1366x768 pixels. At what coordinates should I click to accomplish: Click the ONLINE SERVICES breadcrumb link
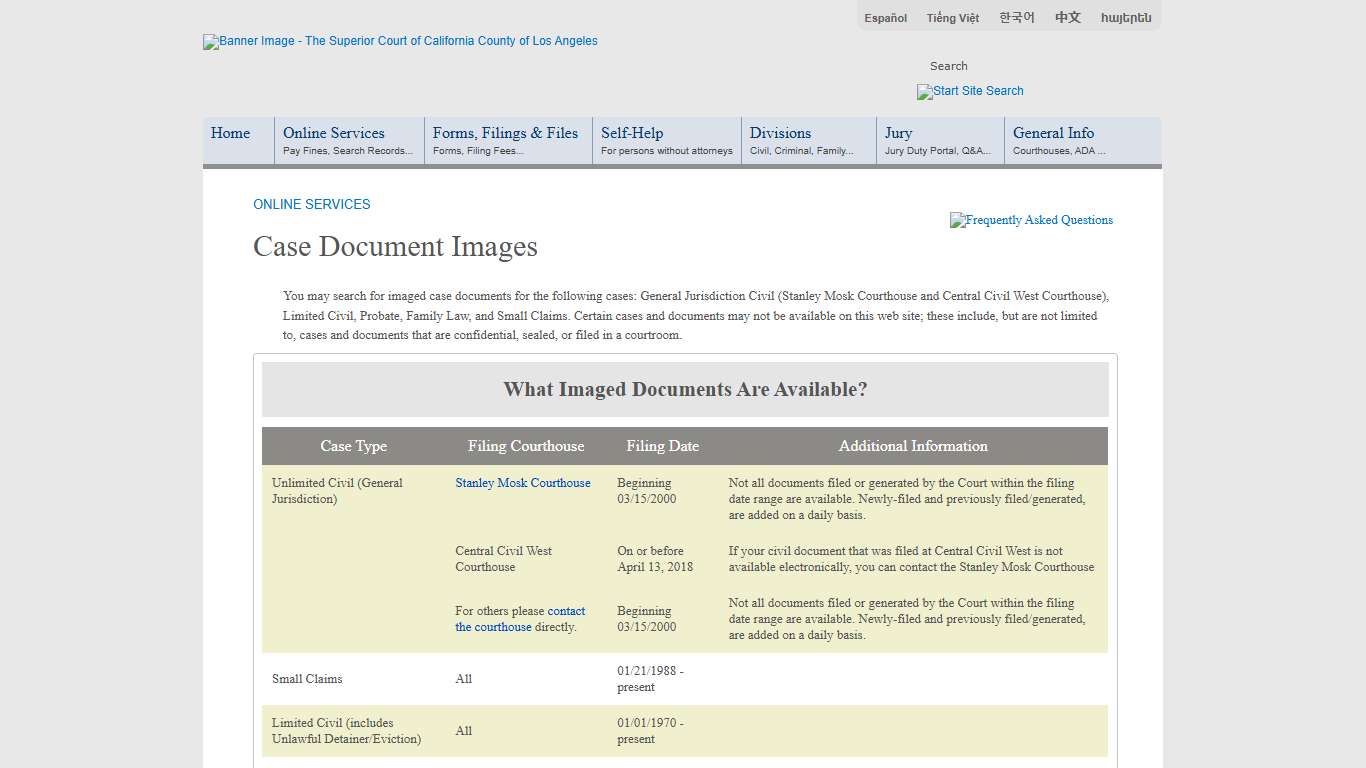[312, 204]
